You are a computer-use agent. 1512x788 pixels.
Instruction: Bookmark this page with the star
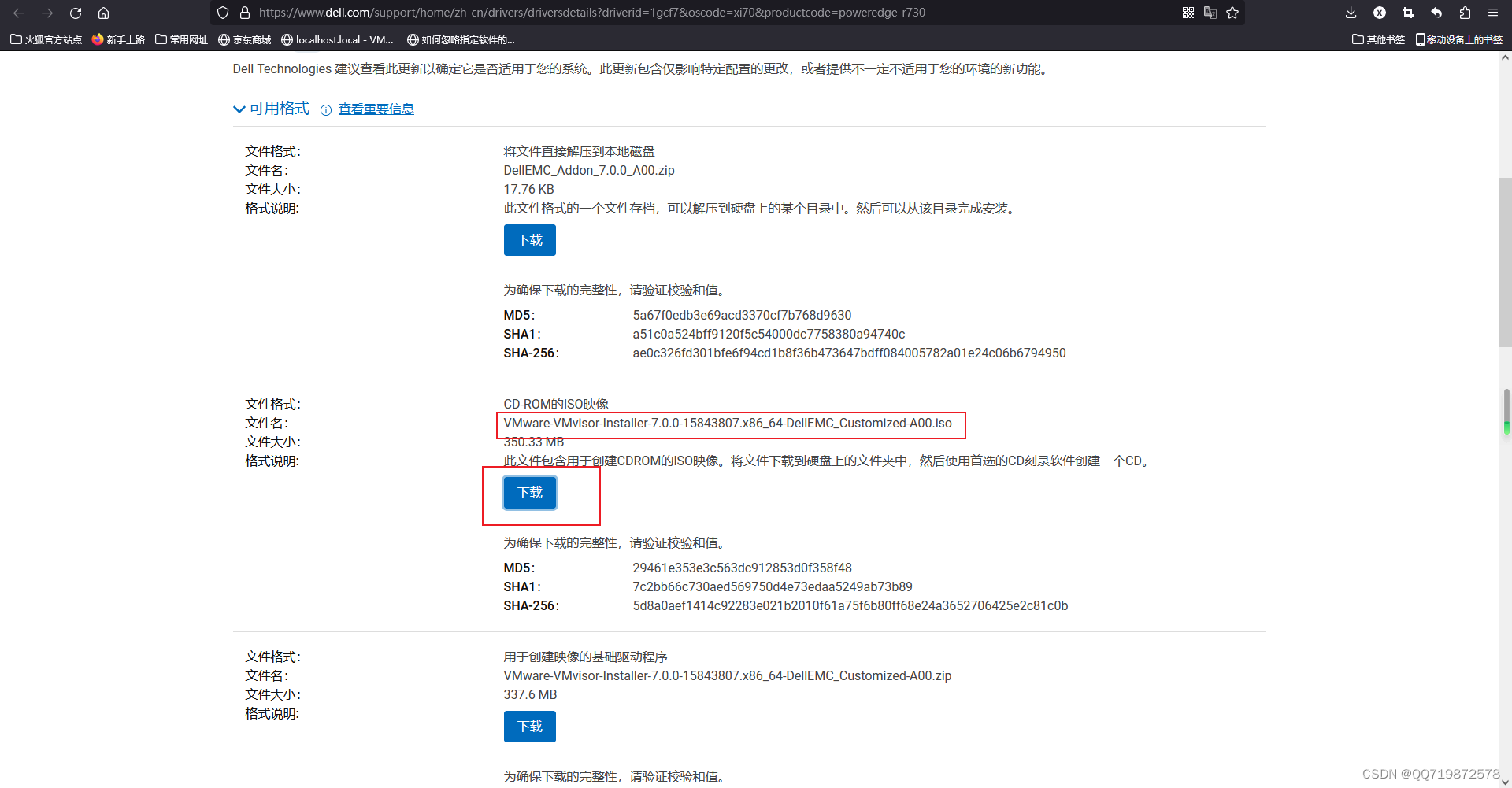1232,13
